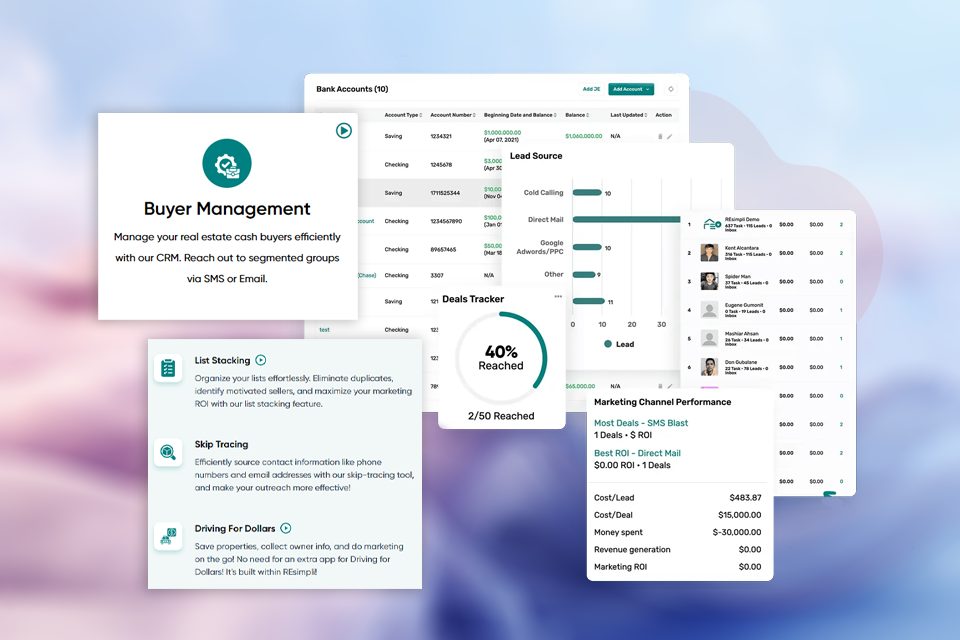Click the Cost/Deal value $15,000.00
This screenshot has width=960, height=640.
[x=740, y=515]
